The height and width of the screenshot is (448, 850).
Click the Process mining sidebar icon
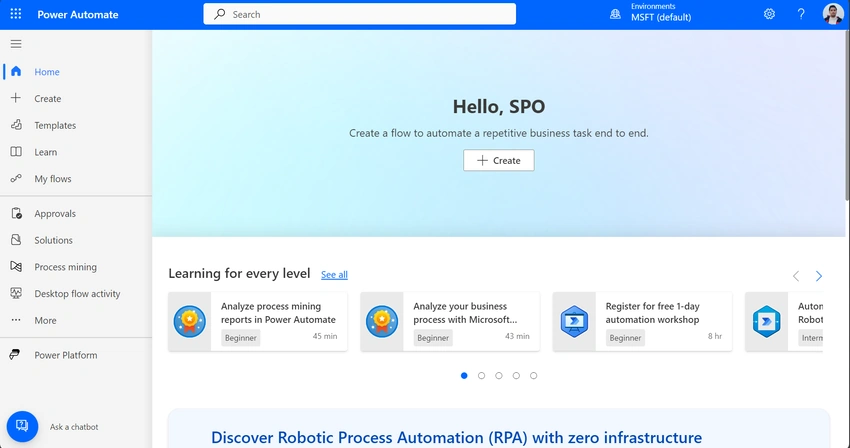point(16,266)
